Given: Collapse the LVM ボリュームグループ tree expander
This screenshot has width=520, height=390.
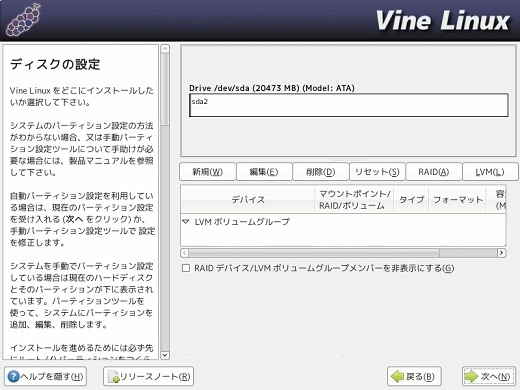Looking at the screenshot, I should [186, 221].
